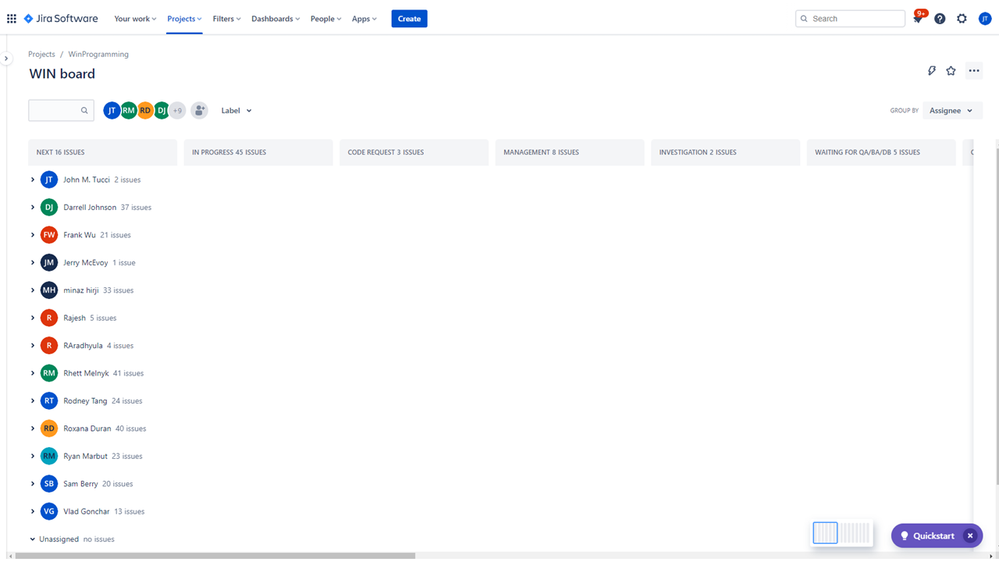Go to Projects breadcrumb link
This screenshot has width=999, height=562.
41,54
